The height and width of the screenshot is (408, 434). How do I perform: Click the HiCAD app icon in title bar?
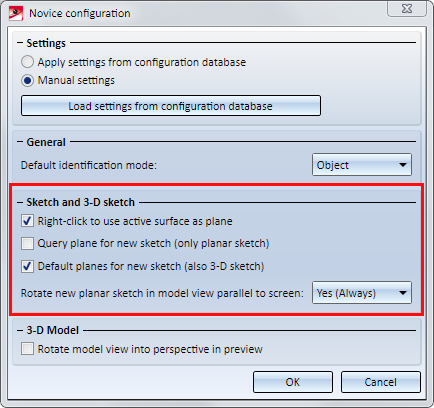16,14
